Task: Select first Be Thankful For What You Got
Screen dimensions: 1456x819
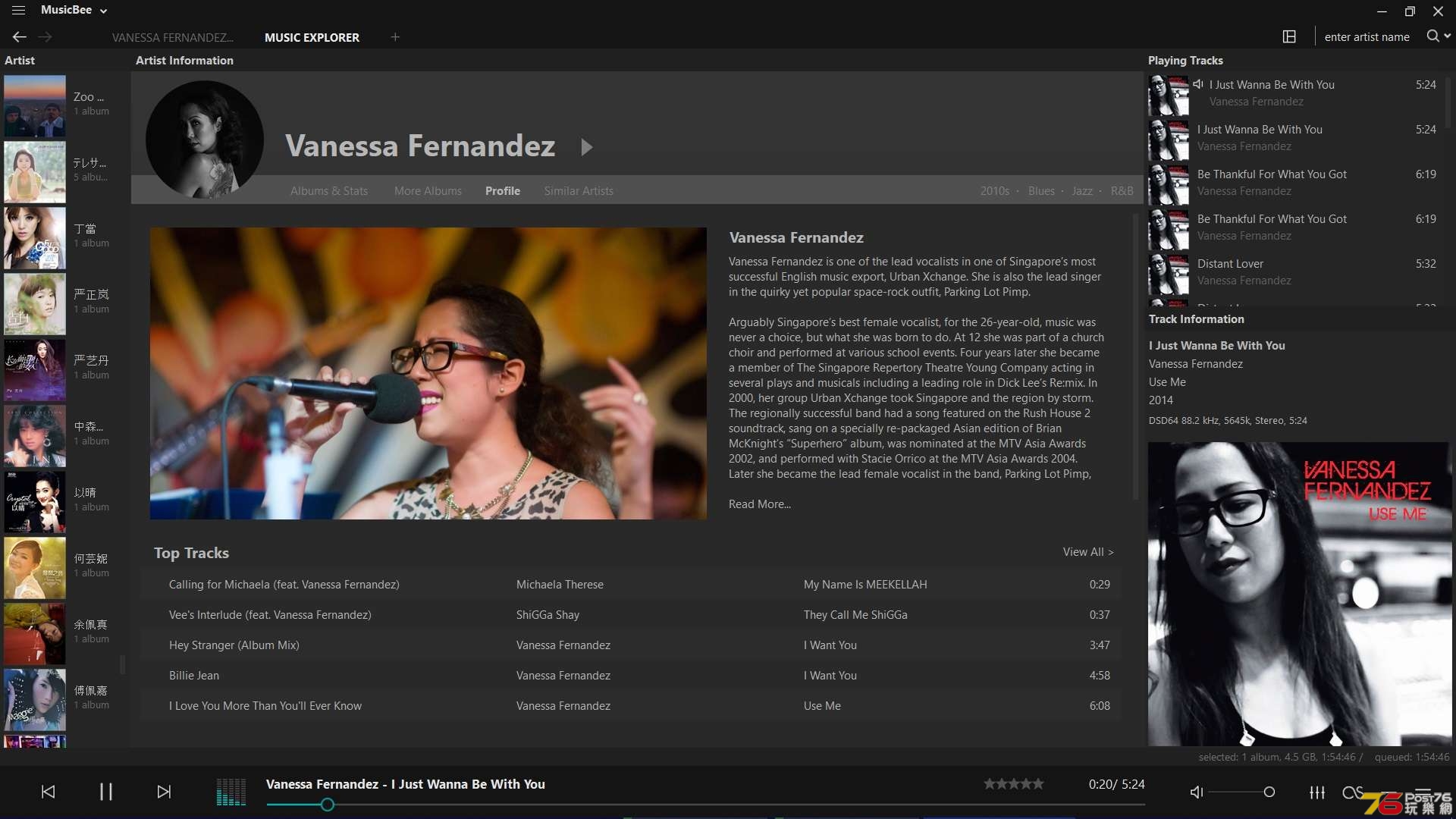Action: pyautogui.click(x=1294, y=183)
